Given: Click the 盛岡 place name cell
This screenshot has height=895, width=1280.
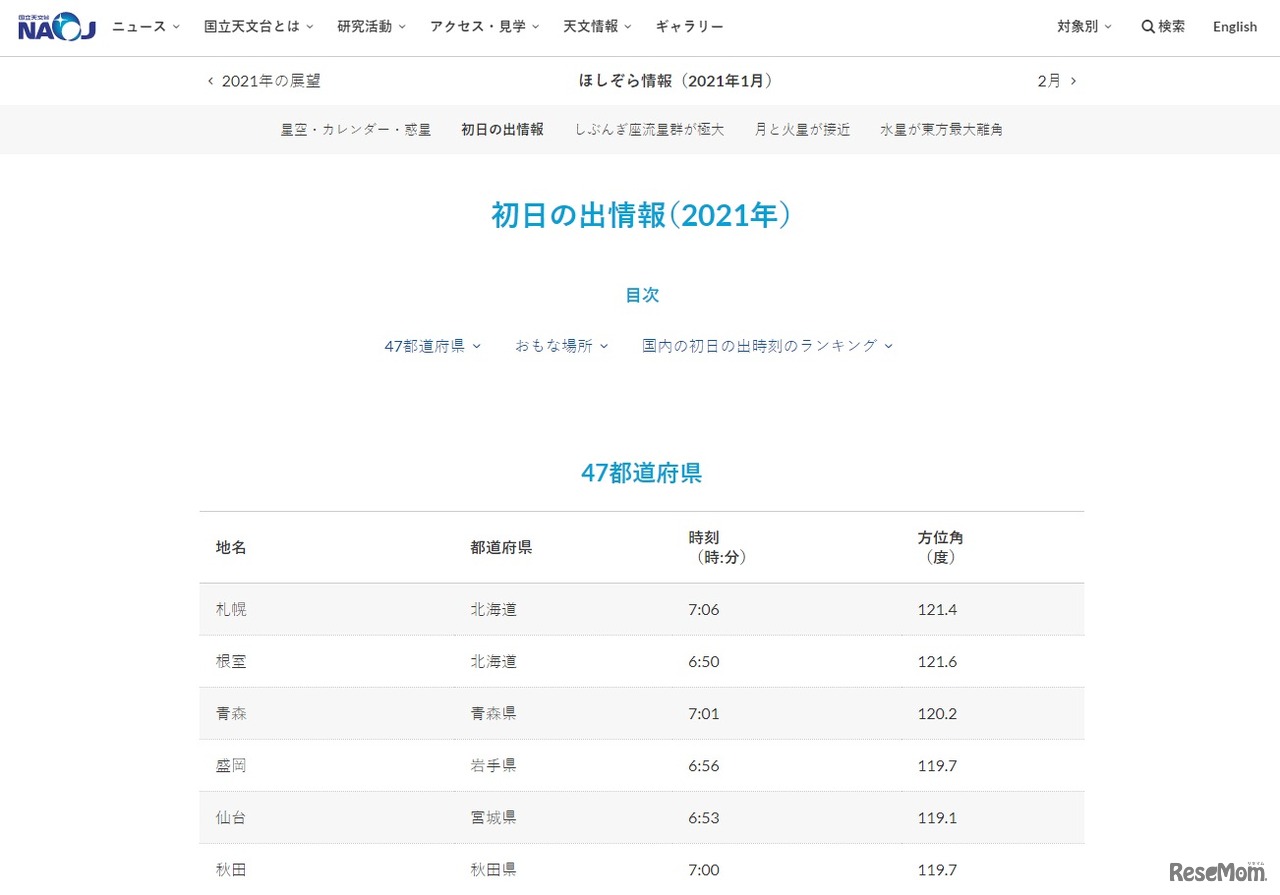Looking at the screenshot, I should (x=231, y=766).
